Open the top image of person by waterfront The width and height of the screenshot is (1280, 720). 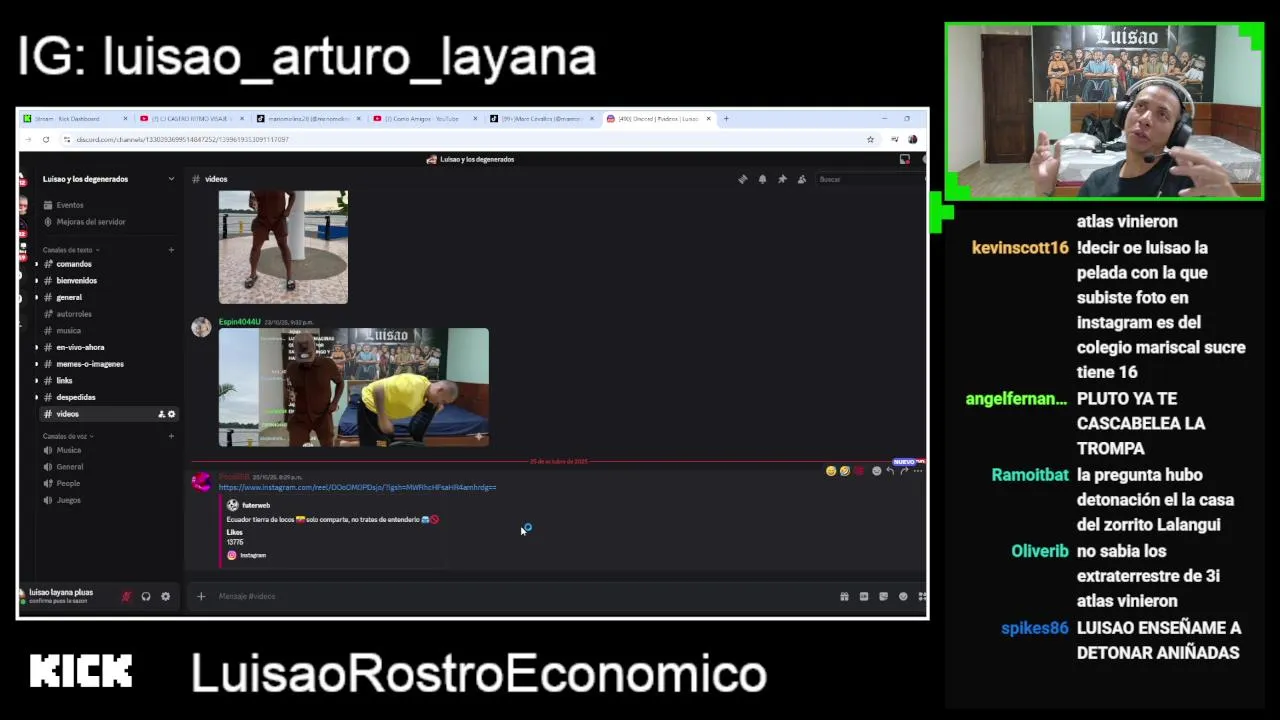[x=283, y=247]
